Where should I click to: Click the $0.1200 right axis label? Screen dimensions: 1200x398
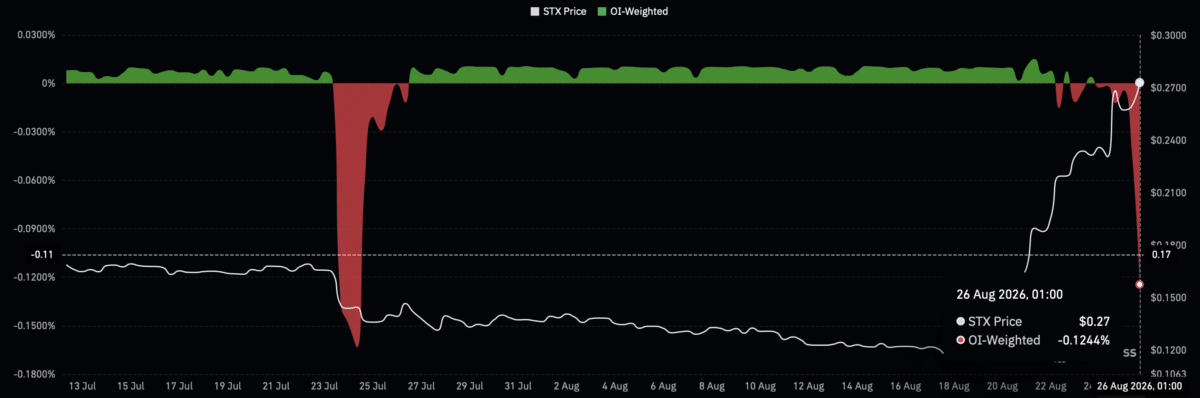[1168, 349]
